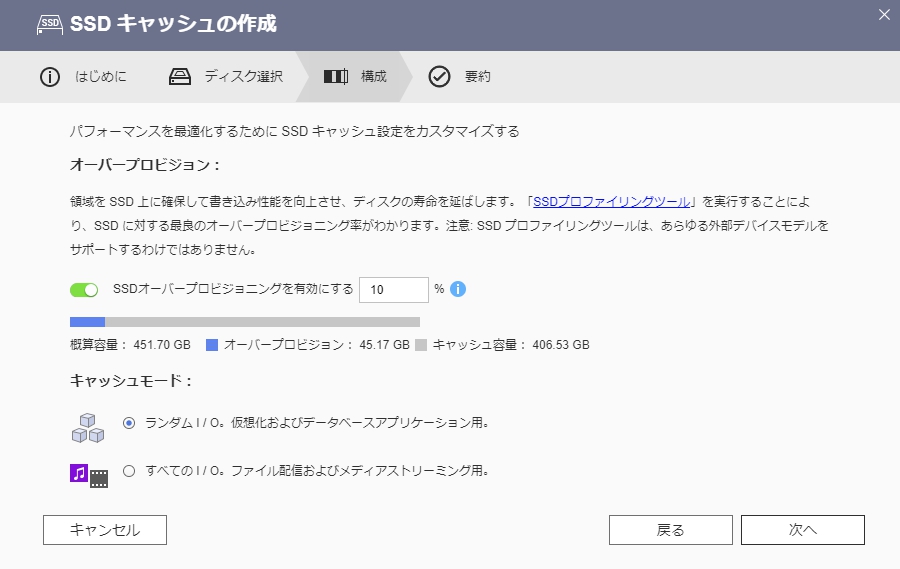Viewport: 900px width, 569px height.
Task: Click the disk icon in ディスク選択 step
Action: pyautogui.click(x=179, y=77)
